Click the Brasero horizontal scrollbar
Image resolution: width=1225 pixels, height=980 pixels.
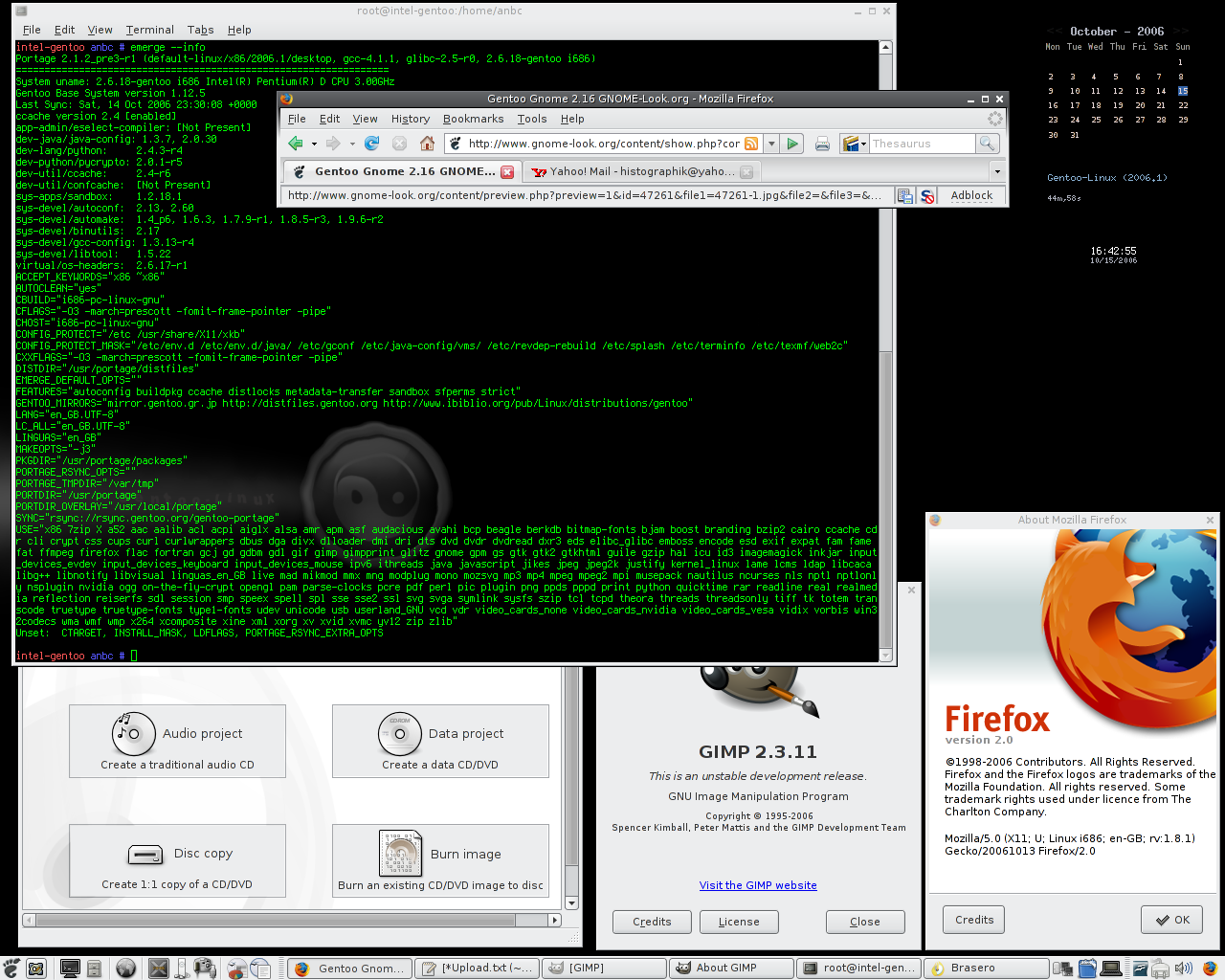(294, 920)
